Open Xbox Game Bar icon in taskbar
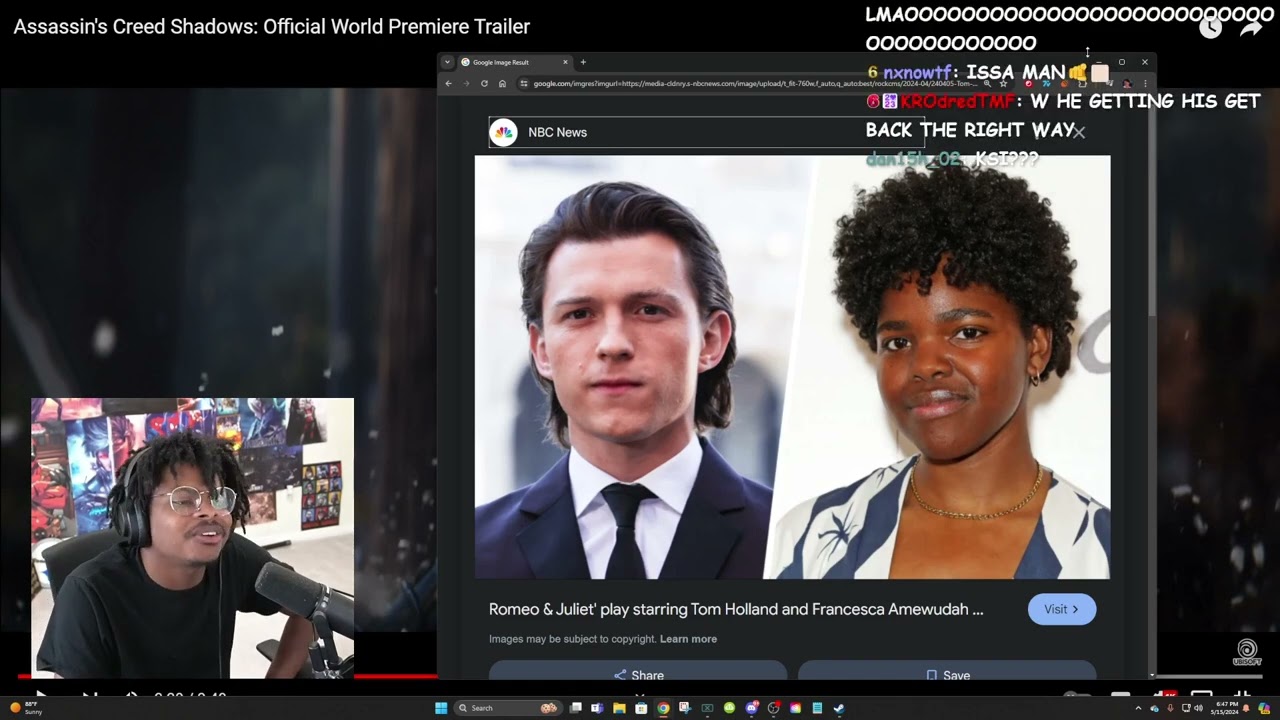 pos(707,708)
